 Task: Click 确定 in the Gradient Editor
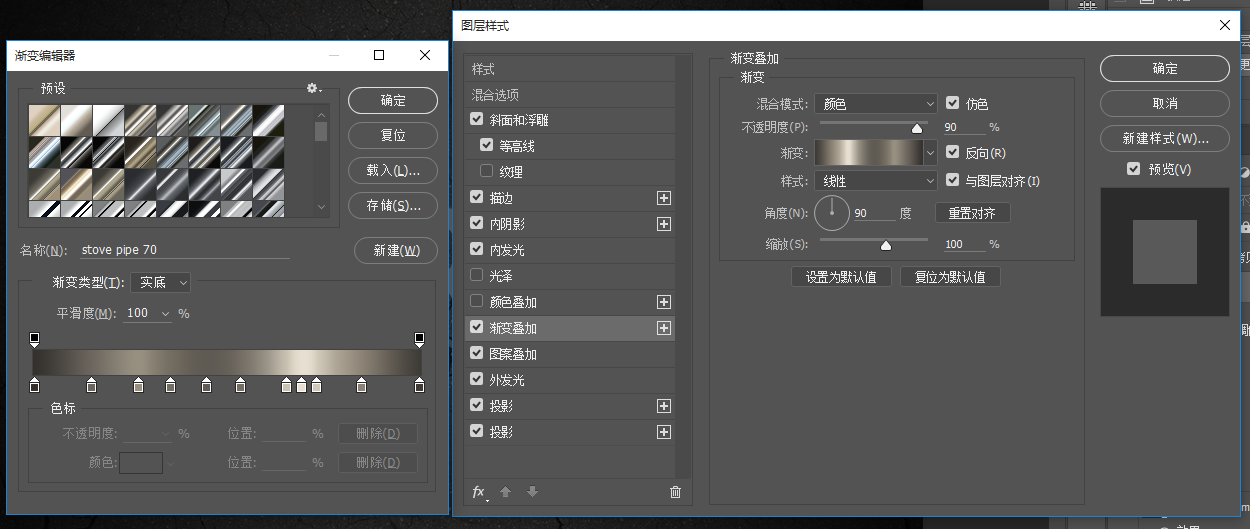[393, 100]
